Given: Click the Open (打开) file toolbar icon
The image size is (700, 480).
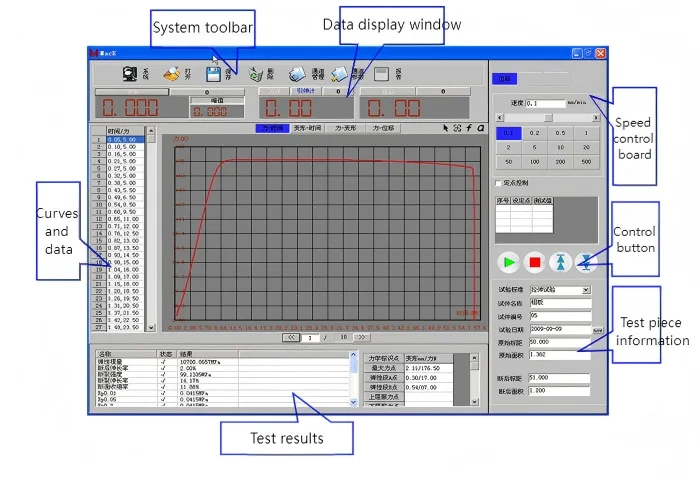Looking at the screenshot, I should [171, 74].
